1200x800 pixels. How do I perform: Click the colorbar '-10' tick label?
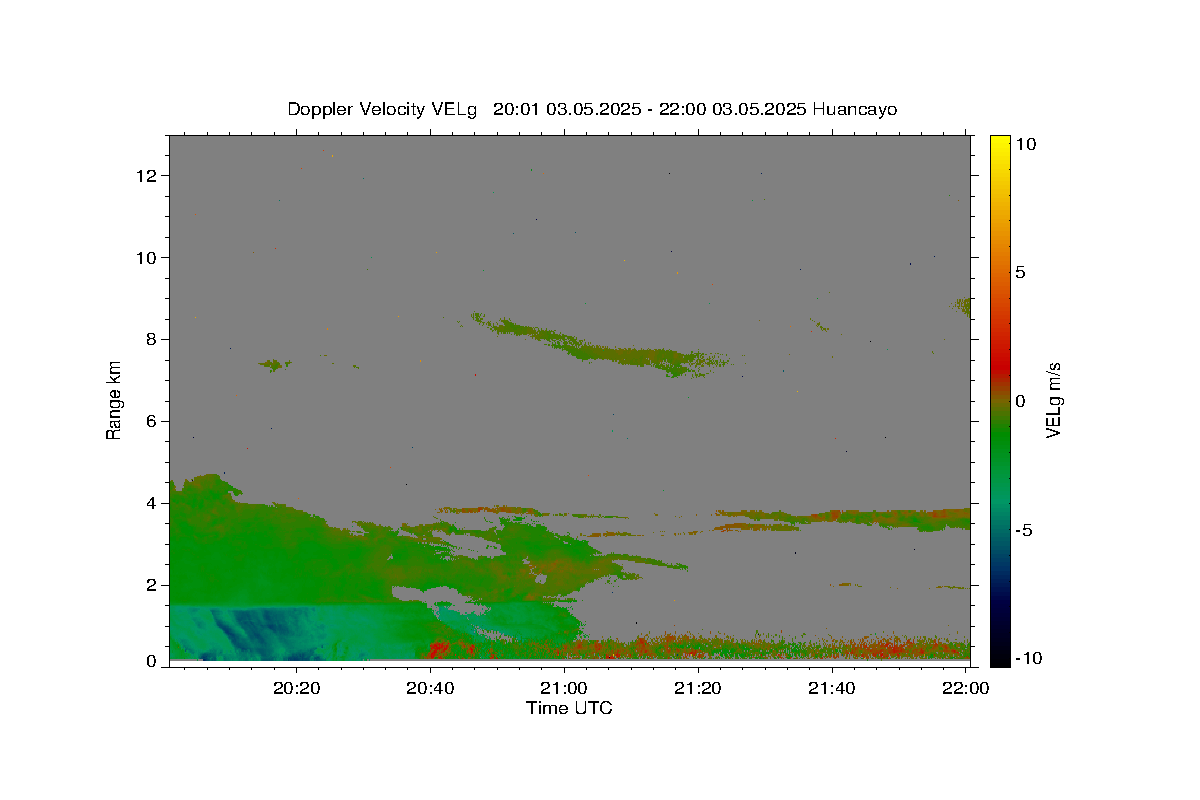tap(1028, 659)
